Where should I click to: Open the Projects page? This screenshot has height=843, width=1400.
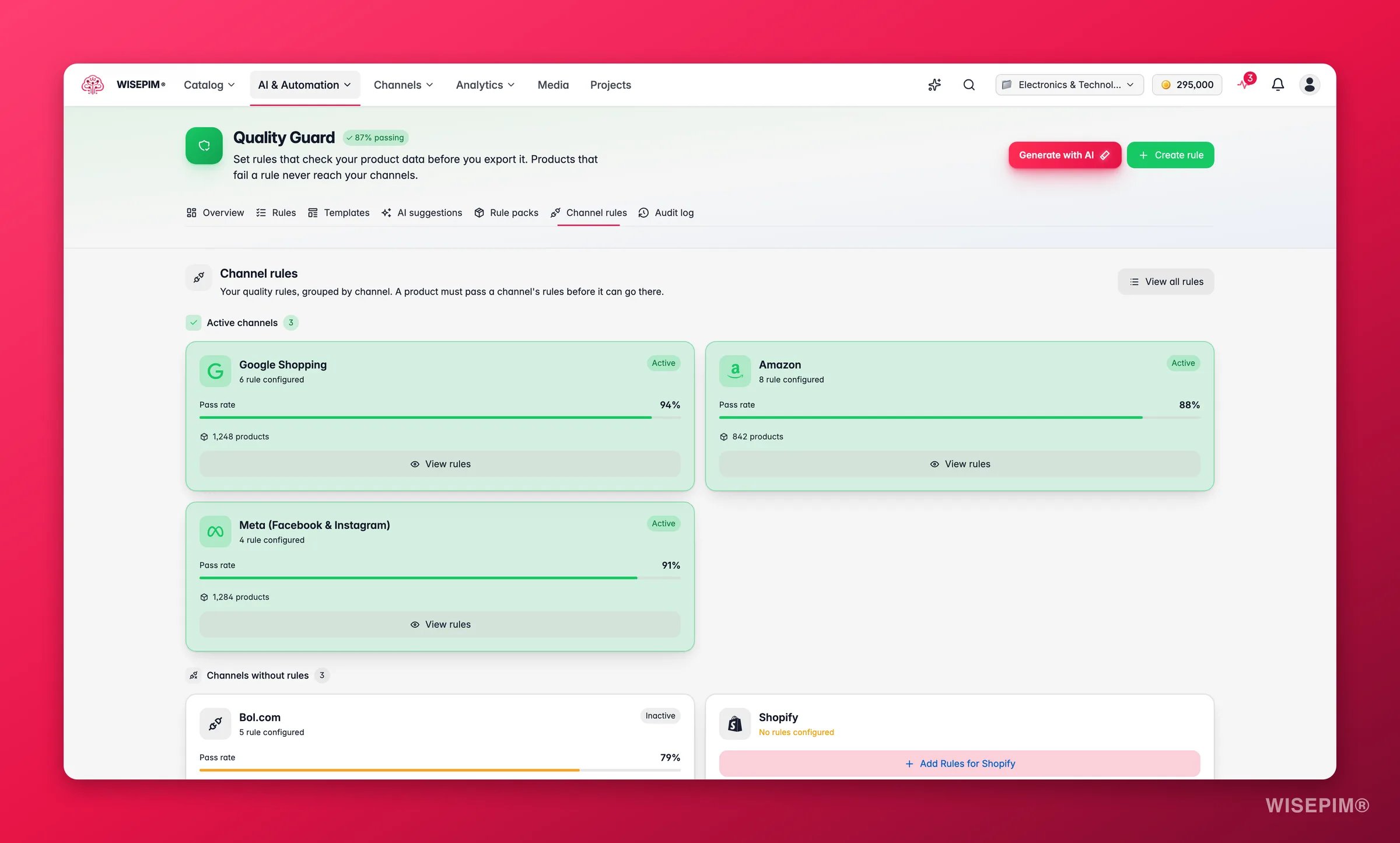pos(611,85)
